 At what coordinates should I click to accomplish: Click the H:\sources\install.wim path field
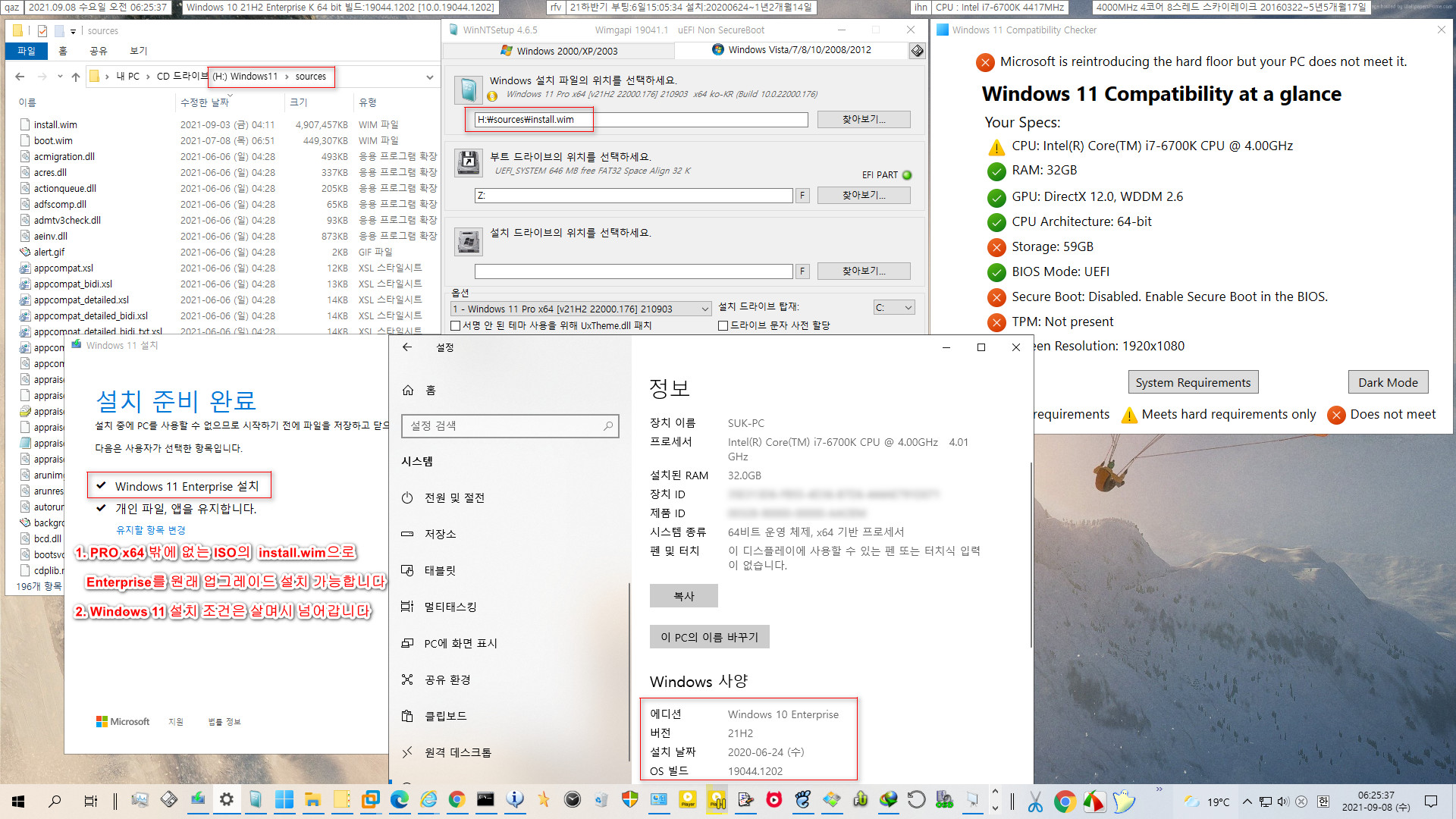[x=641, y=120]
